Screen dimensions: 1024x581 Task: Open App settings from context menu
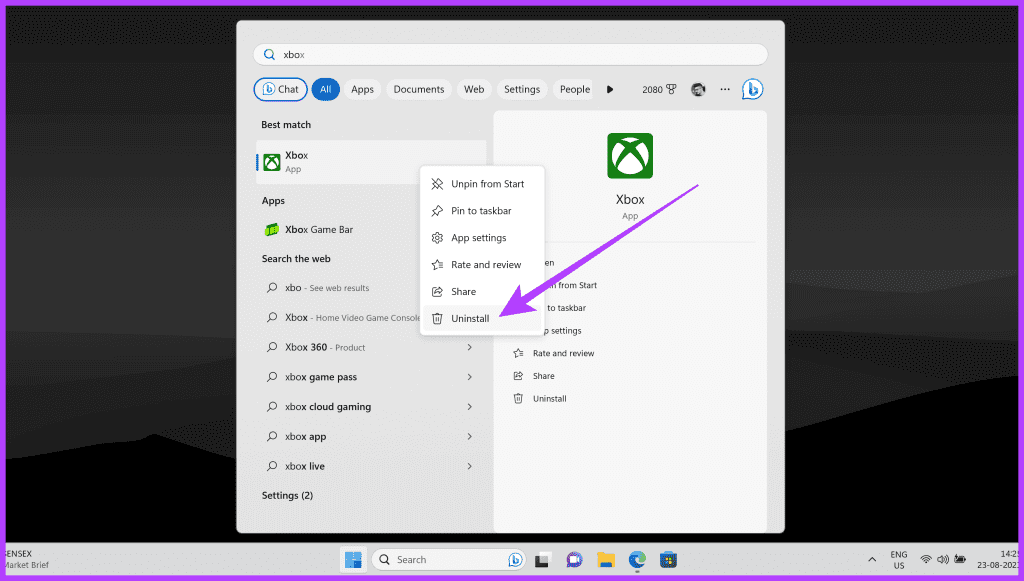pyautogui.click(x=481, y=238)
